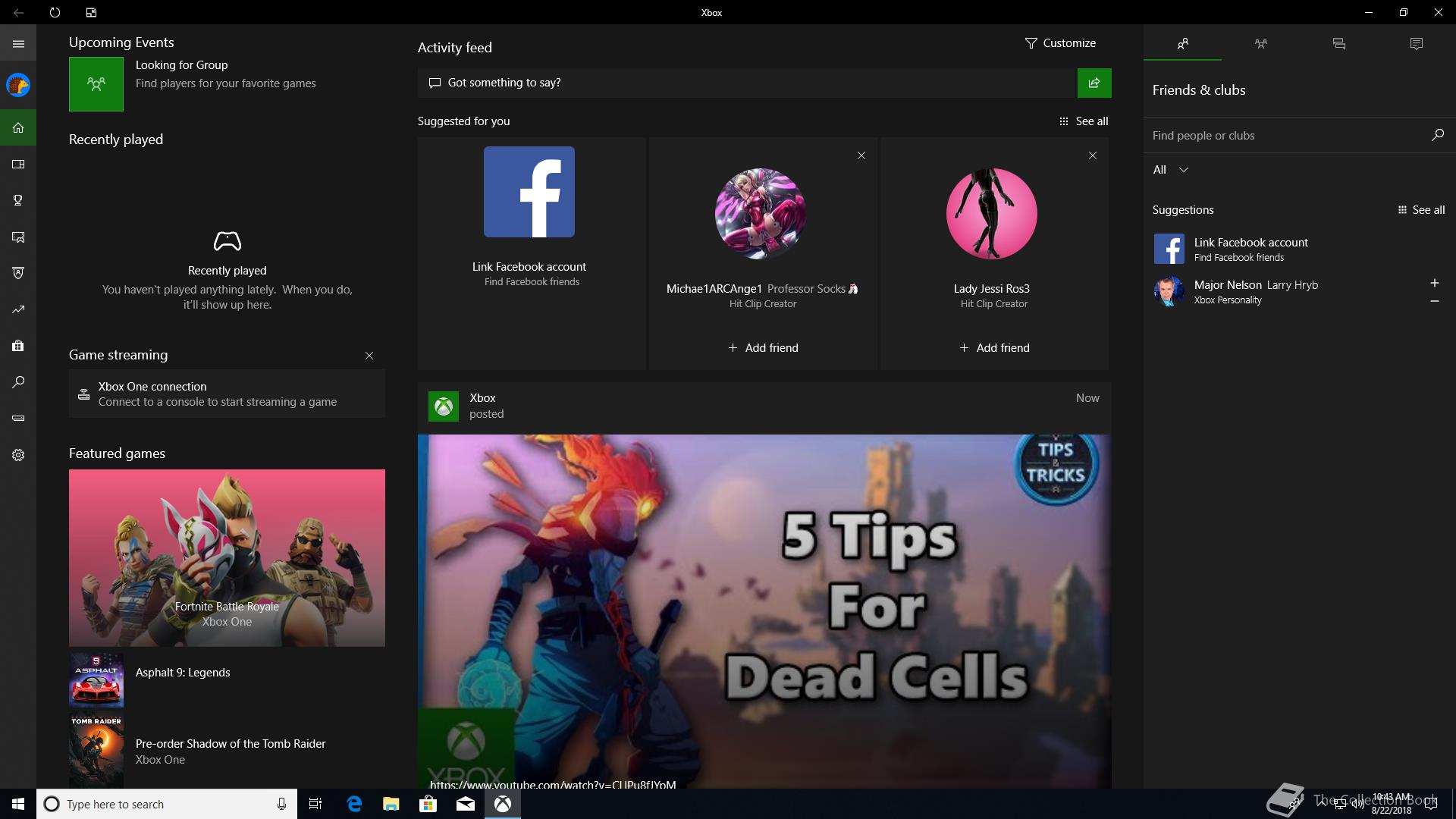The height and width of the screenshot is (819, 1456).
Task: Click the search magnifier in Friends panel
Action: (x=1438, y=135)
